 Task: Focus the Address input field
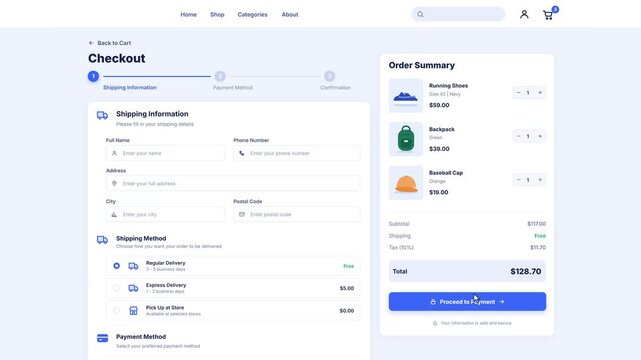click(x=233, y=183)
